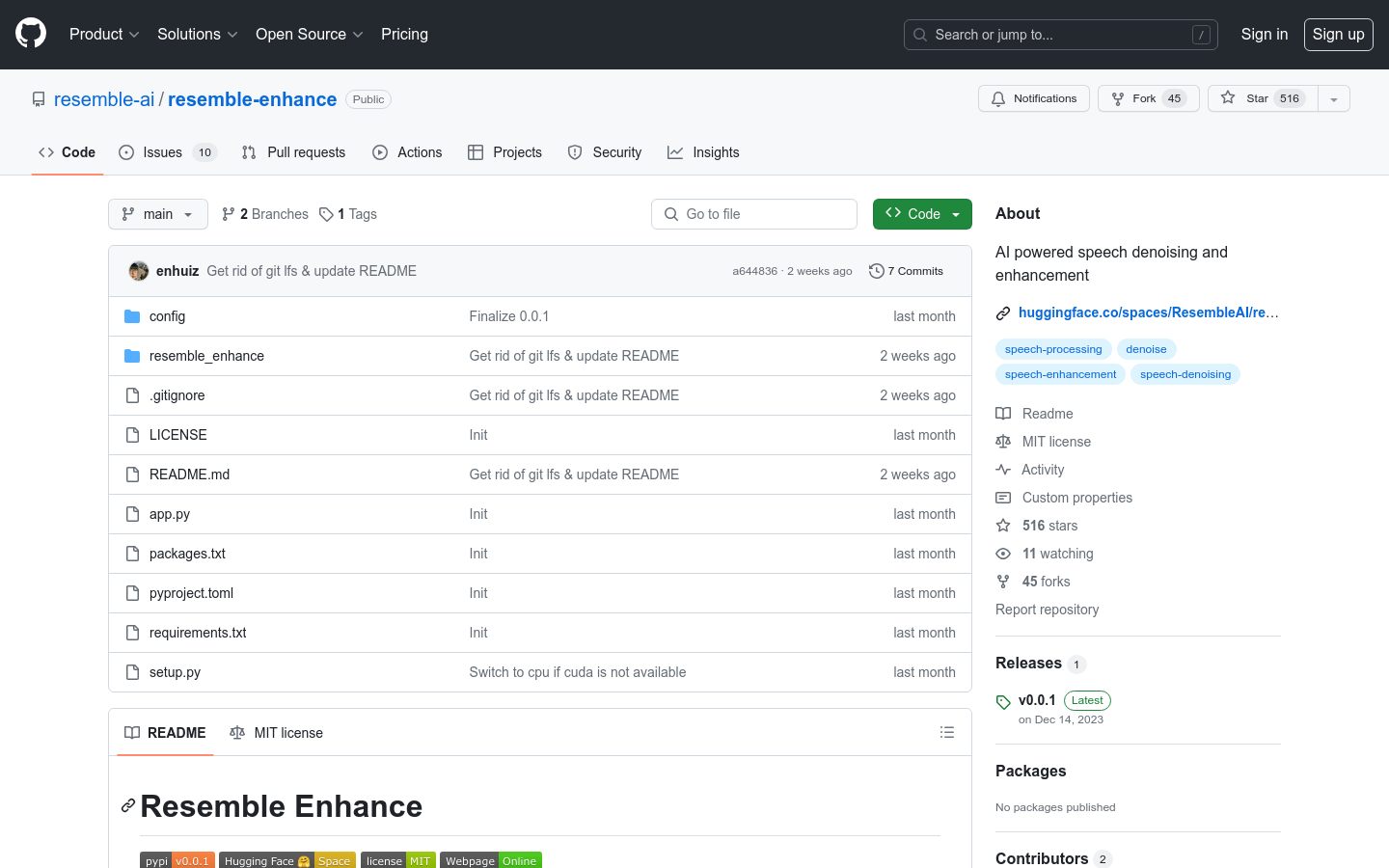This screenshot has height=868, width=1389.
Task: Expand the Open Source menu
Action: pos(310,34)
